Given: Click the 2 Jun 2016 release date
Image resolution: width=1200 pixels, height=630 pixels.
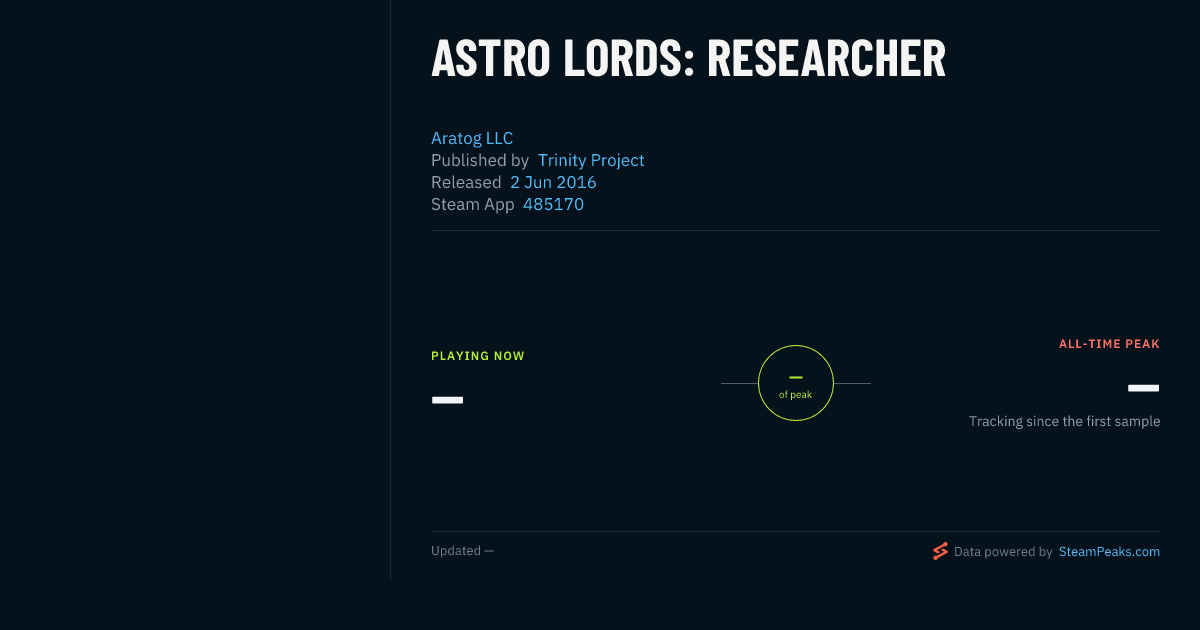Looking at the screenshot, I should tap(553, 182).
